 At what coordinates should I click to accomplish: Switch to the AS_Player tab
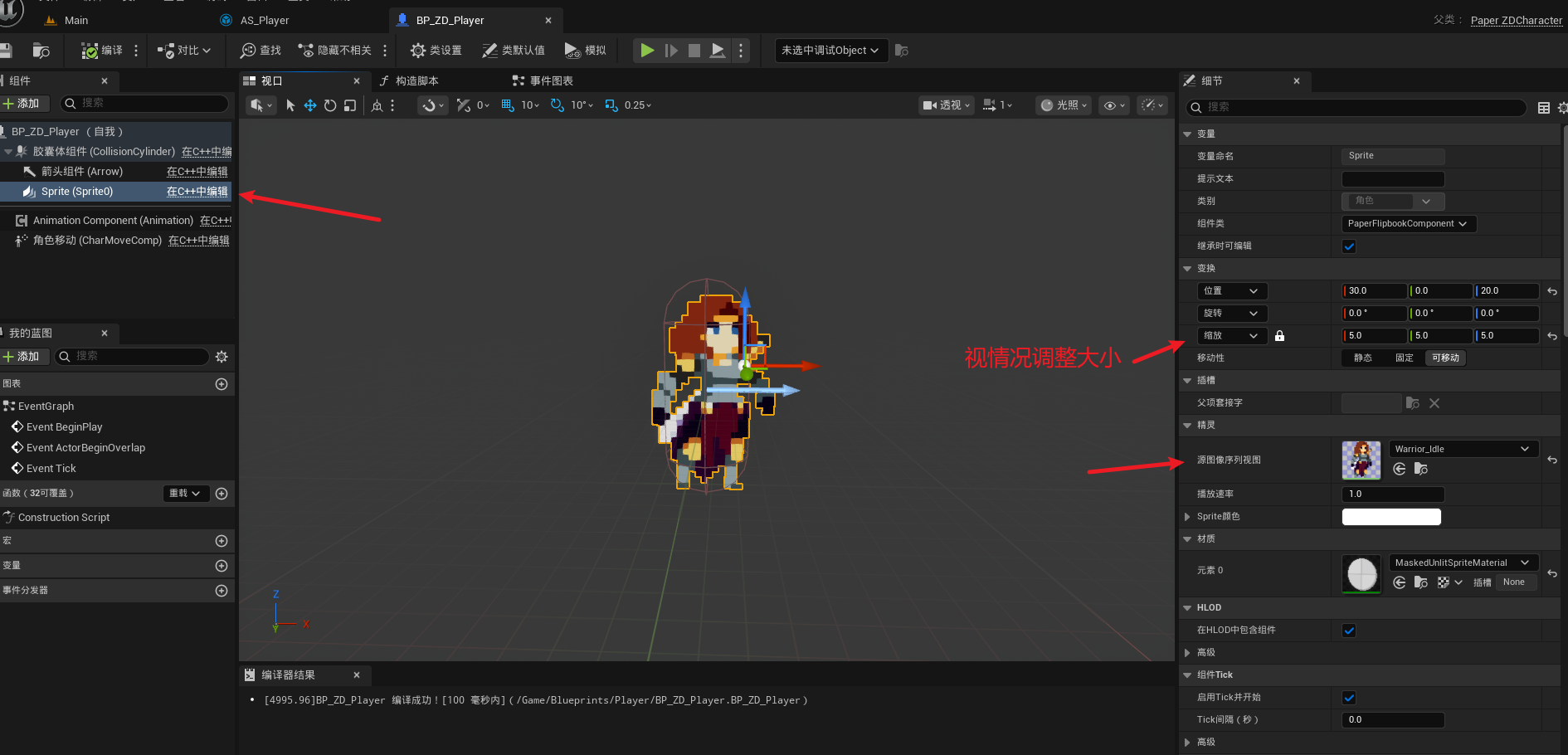pos(264,20)
